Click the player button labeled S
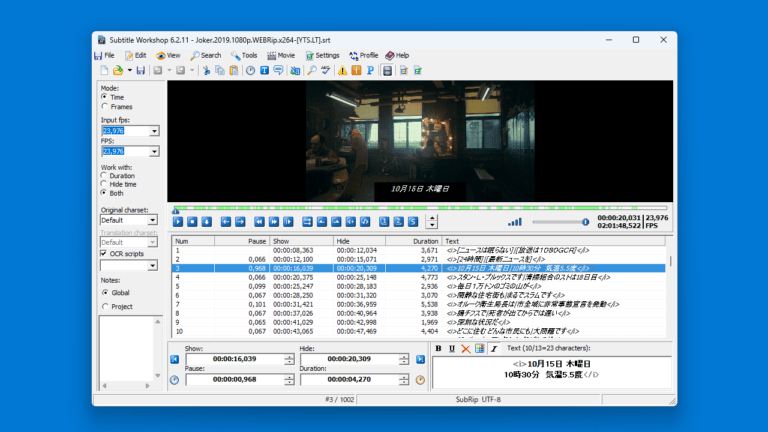The image size is (768, 432). (413, 222)
